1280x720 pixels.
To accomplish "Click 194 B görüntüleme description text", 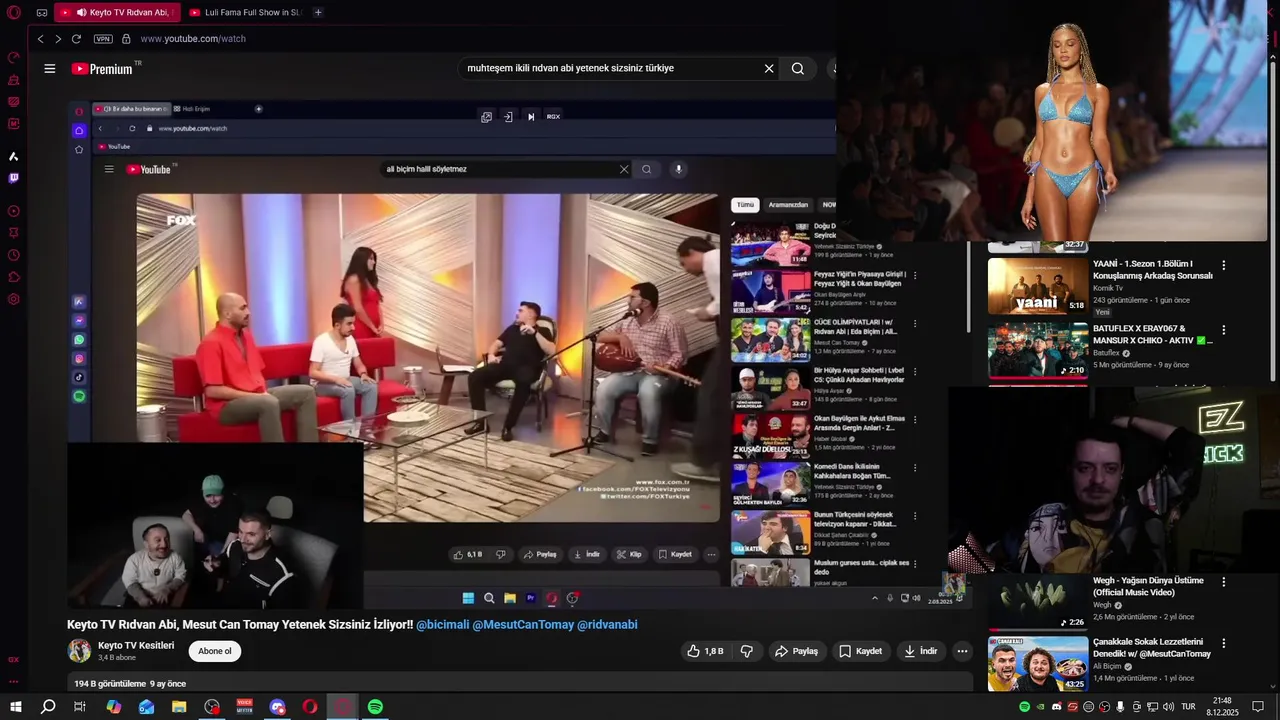I will coord(110,684).
